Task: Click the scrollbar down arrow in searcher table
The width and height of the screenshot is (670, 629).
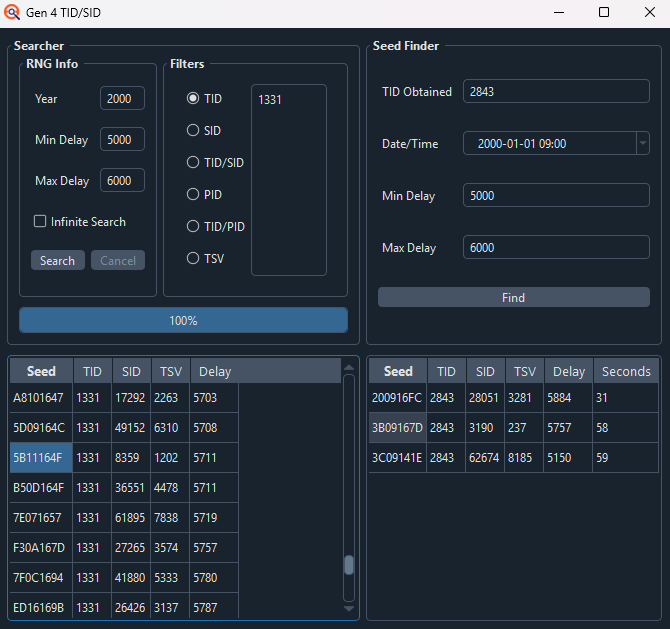Action: [349, 608]
